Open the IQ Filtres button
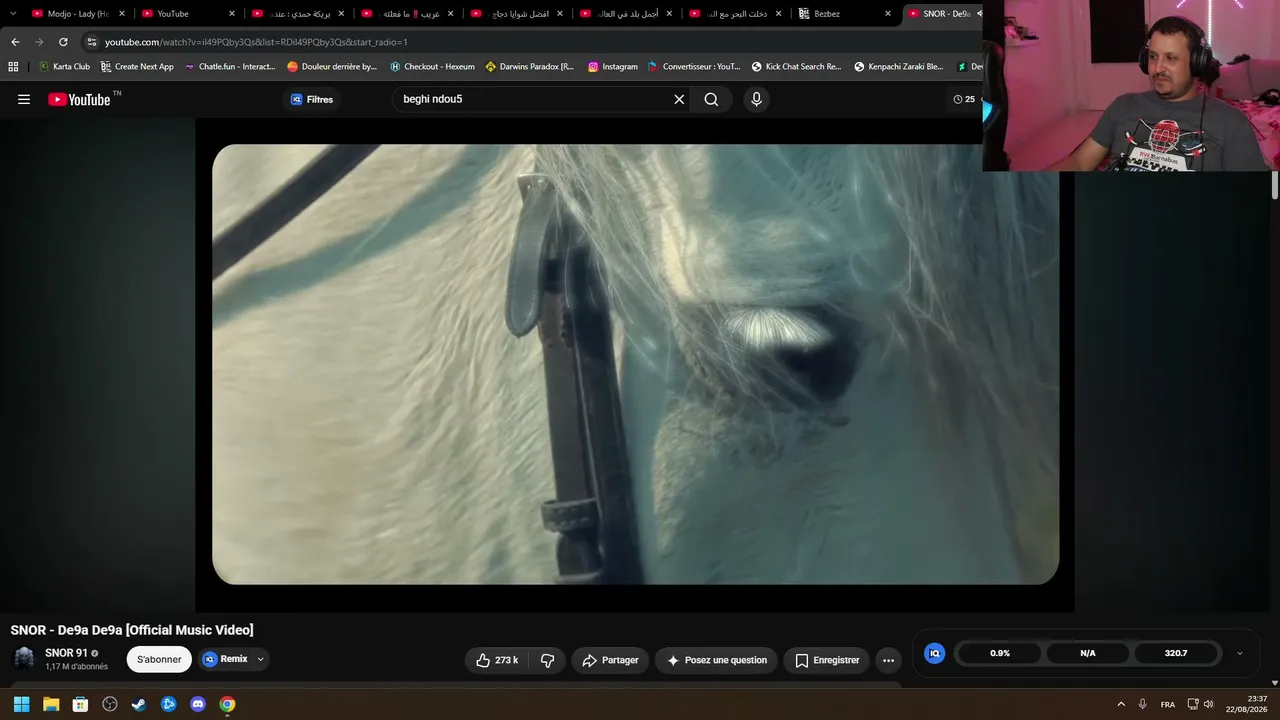The width and height of the screenshot is (1280, 720). pos(312,99)
